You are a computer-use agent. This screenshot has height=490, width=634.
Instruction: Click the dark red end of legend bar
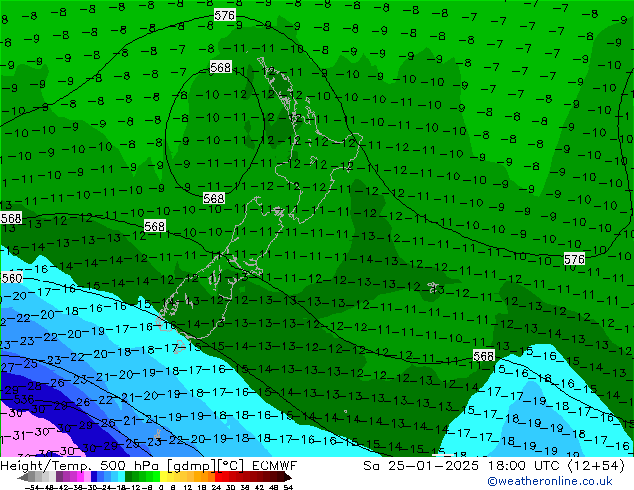click(284, 479)
